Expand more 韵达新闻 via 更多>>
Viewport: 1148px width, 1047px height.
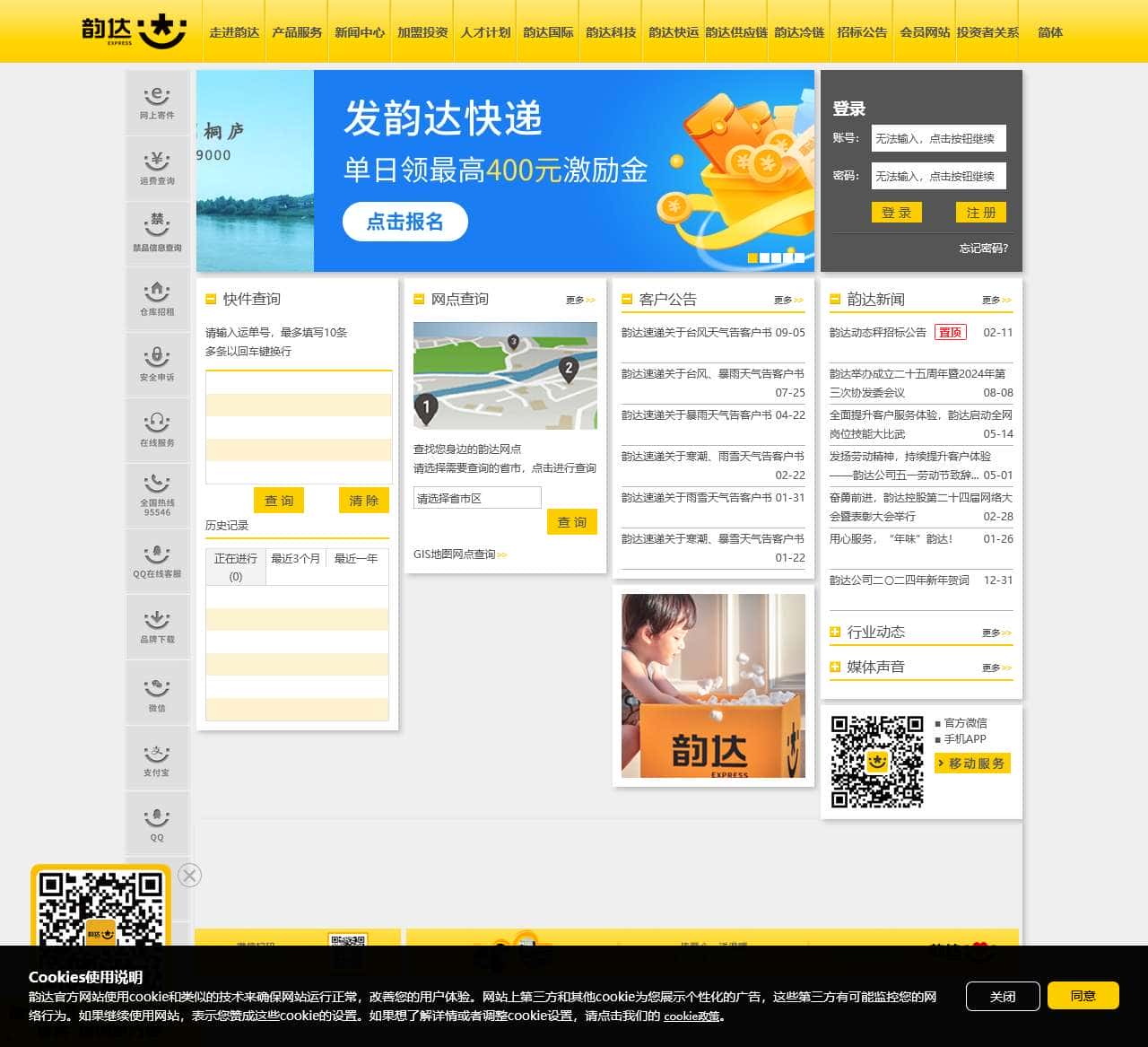pos(996,300)
